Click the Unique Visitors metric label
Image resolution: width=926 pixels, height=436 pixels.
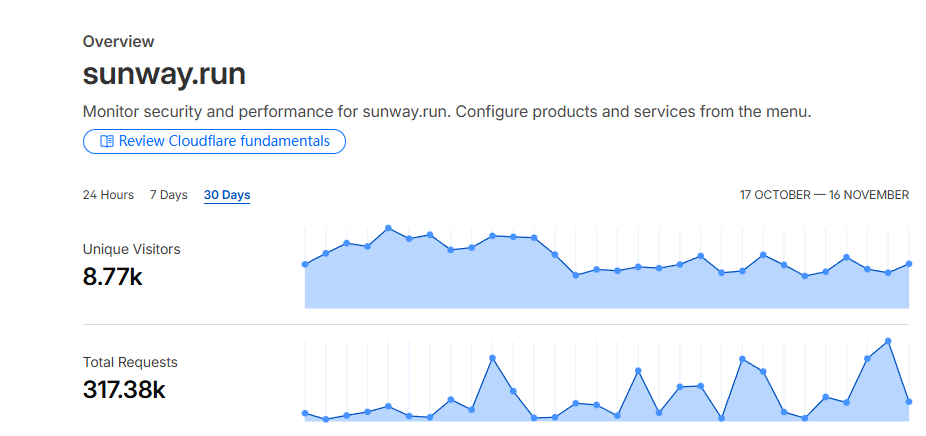coord(131,249)
